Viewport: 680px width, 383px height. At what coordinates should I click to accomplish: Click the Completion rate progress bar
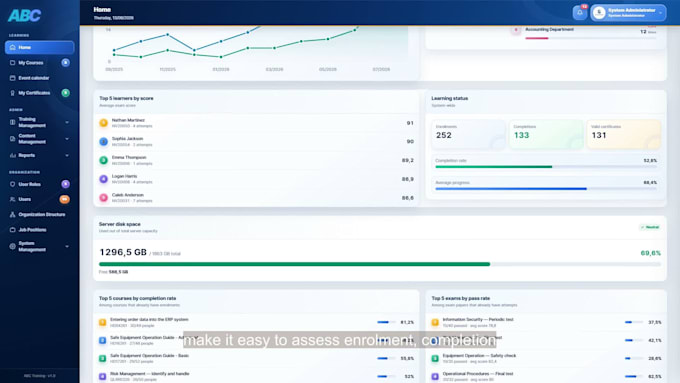[x=546, y=167]
